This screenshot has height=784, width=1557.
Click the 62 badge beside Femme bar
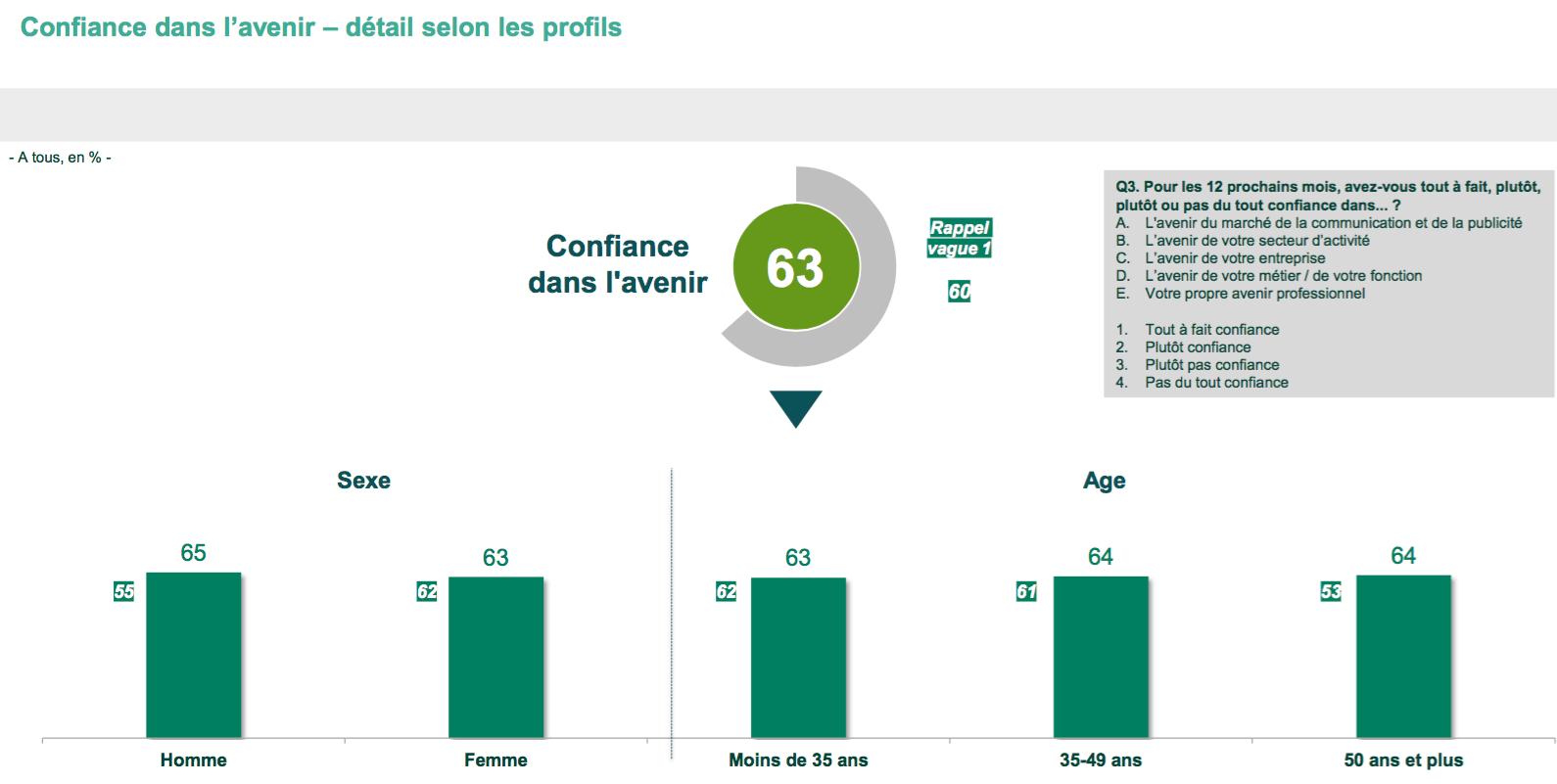(x=427, y=591)
